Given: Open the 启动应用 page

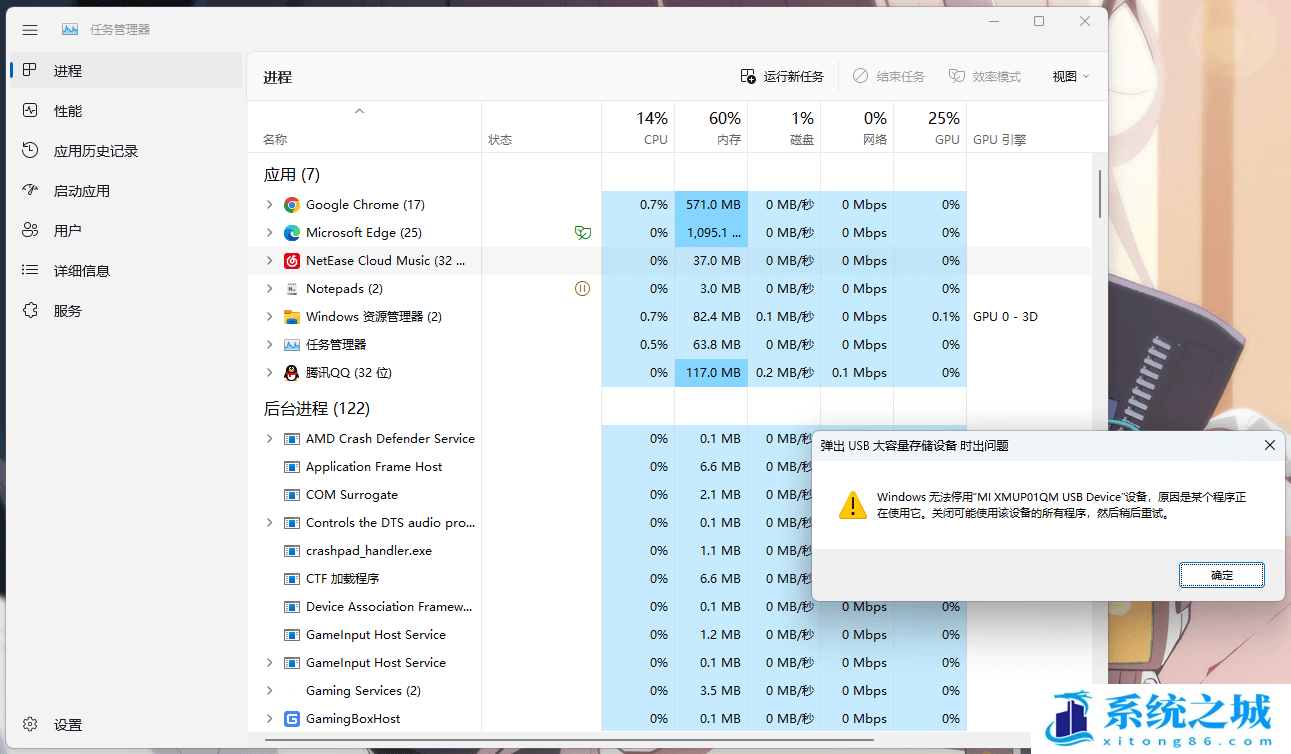Looking at the screenshot, I should click(125, 191).
